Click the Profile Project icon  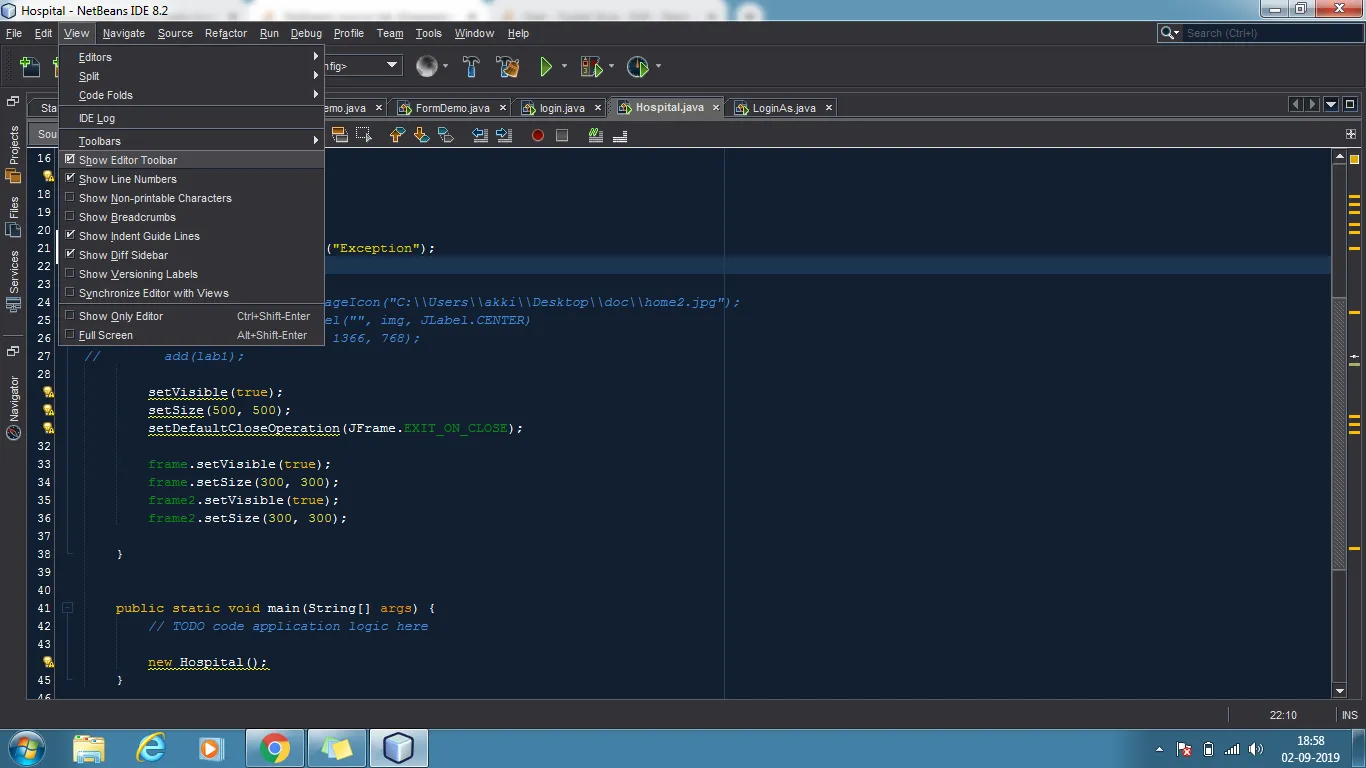[x=637, y=67]
